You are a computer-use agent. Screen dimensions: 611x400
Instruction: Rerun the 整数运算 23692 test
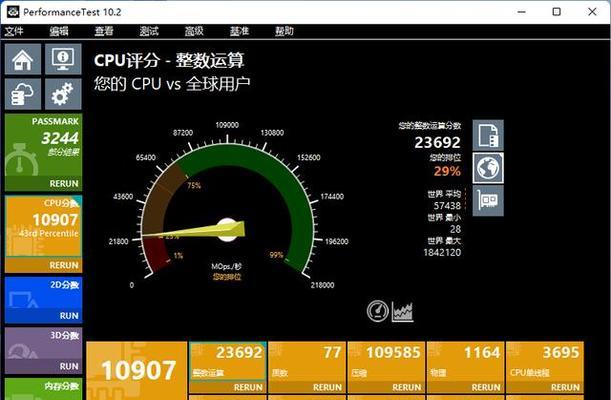click(248, 387)
